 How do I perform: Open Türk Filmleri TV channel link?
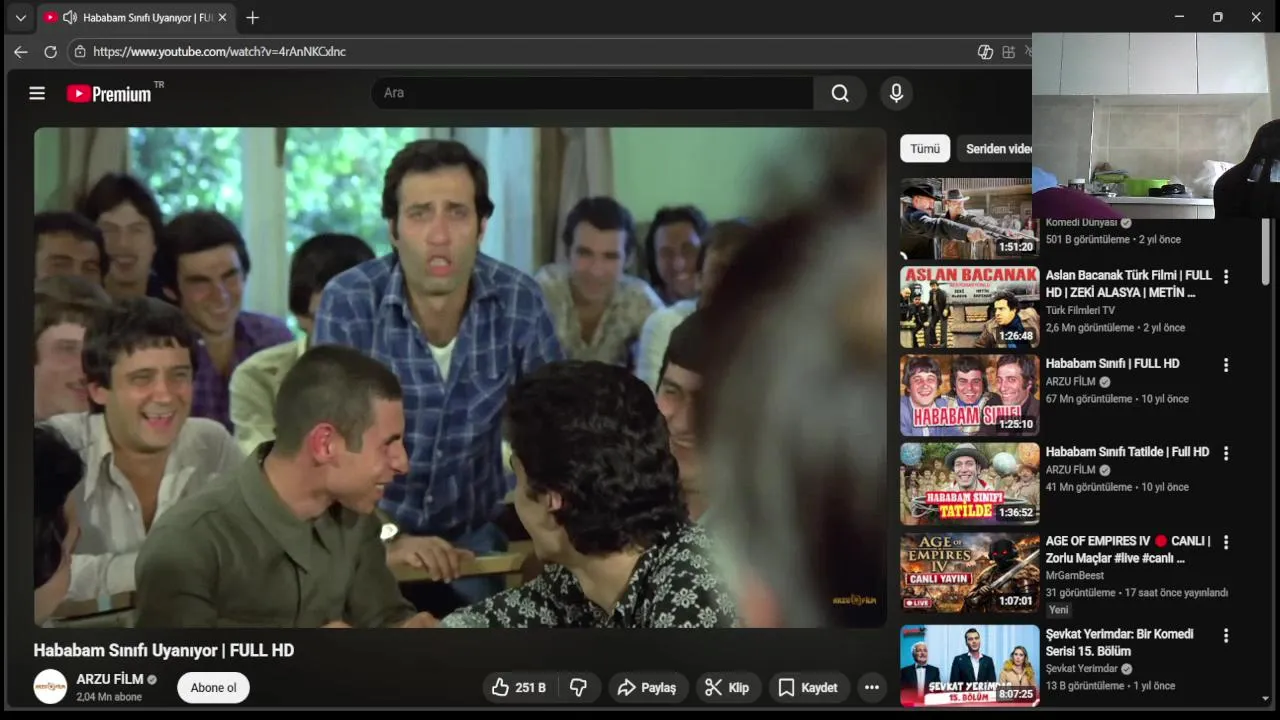(1080, 310)
